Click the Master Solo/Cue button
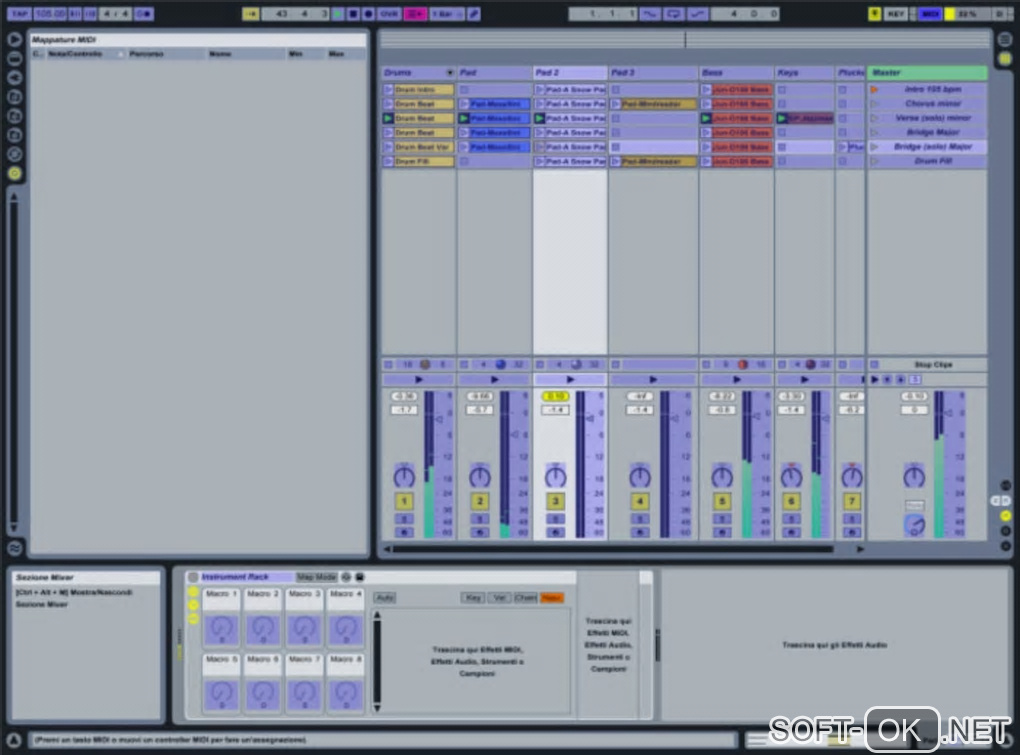Image resolution: width=1020 pixels, height=755 pixels. 914,505
